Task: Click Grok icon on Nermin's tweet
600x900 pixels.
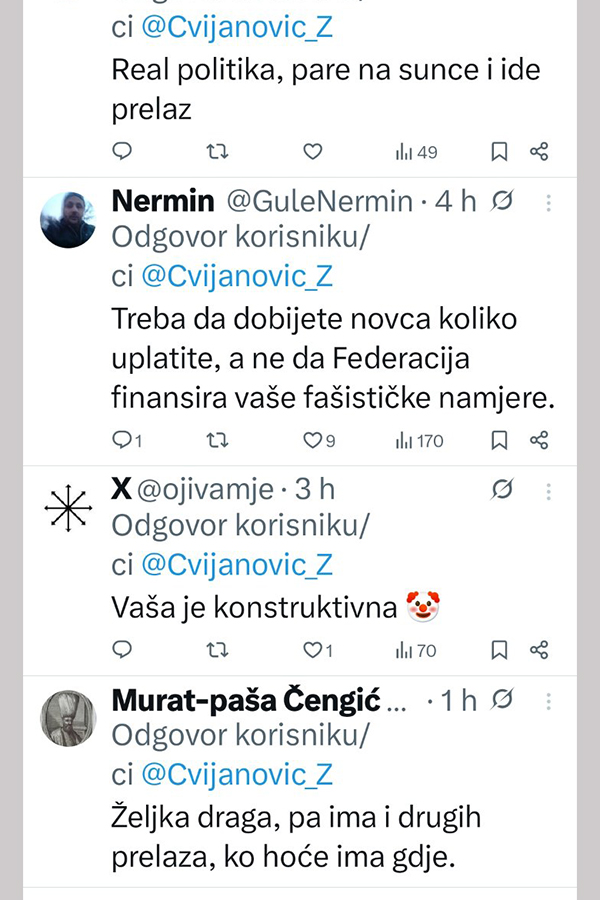Action: 504,202
